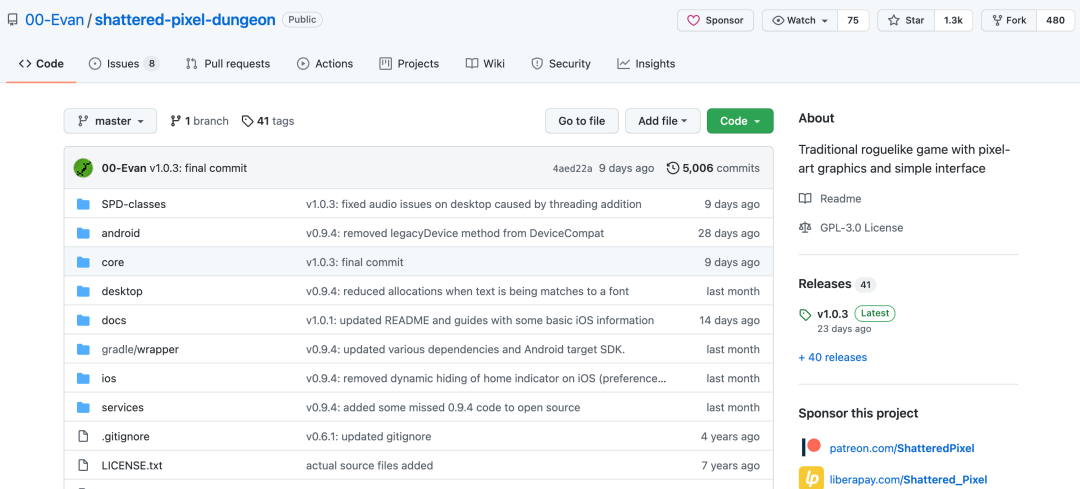Open the Releases 41 heading

[837, 284]
